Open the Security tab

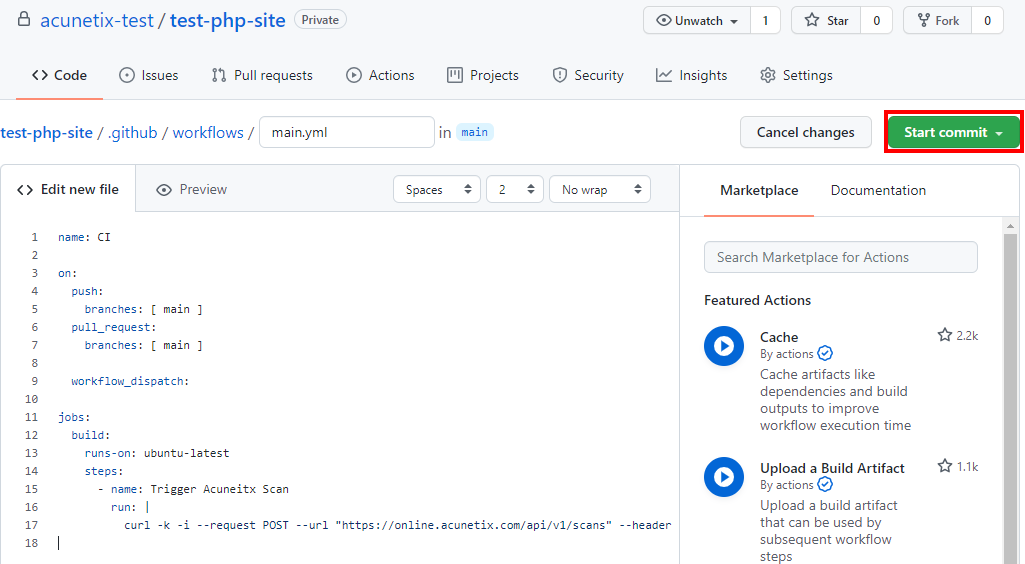588,75
